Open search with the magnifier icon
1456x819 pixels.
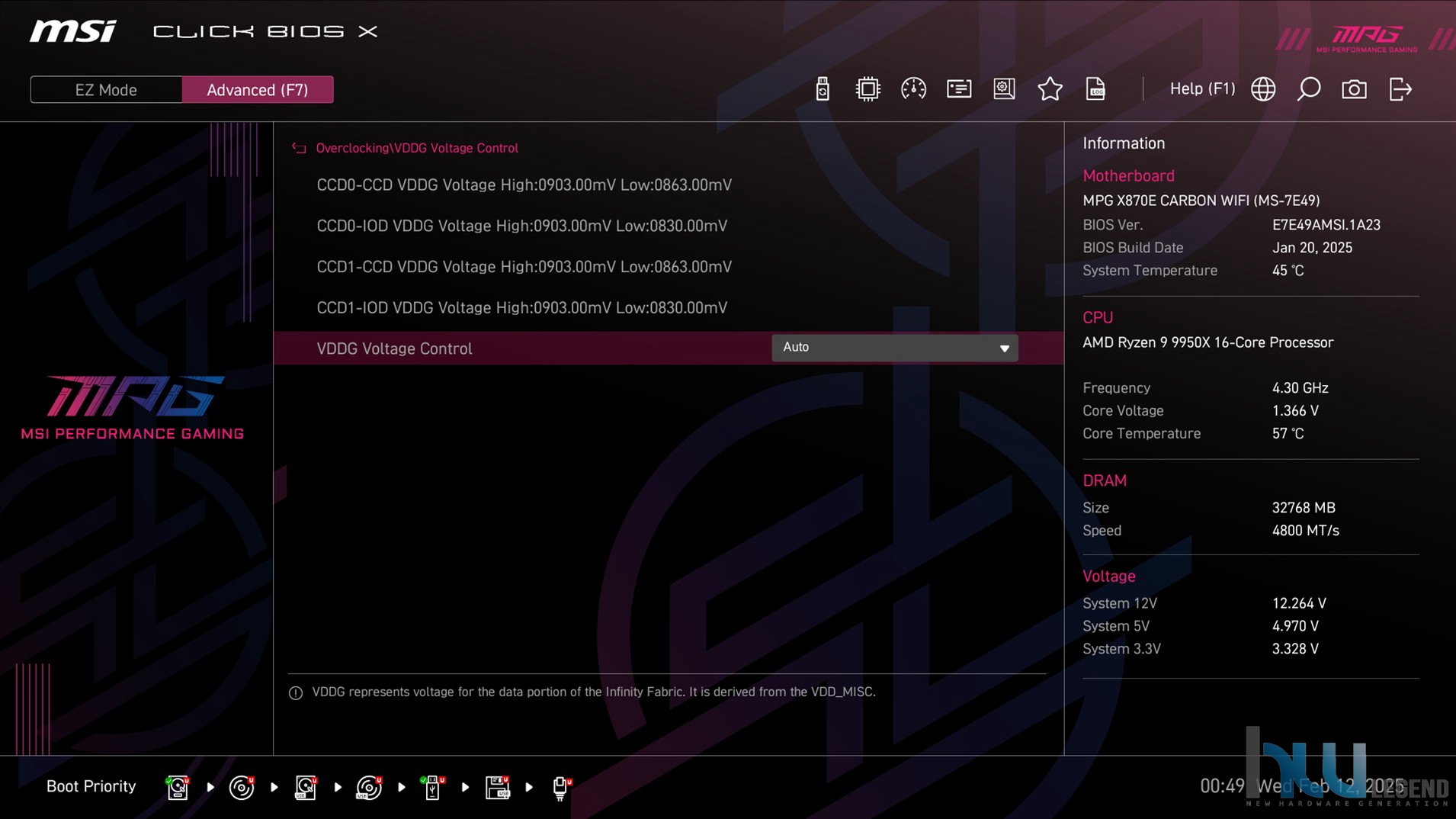click(x=1309, y=89)
